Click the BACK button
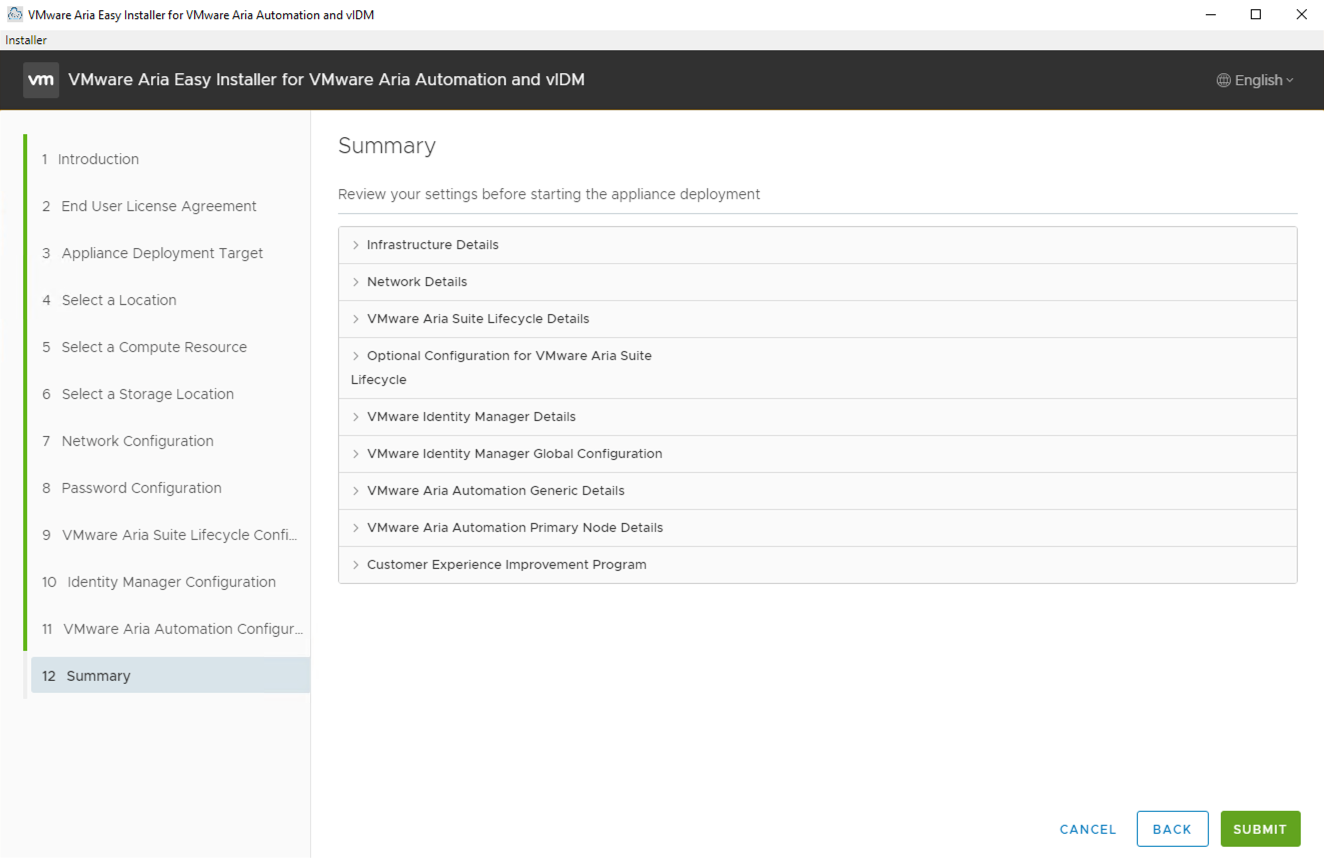 (x=1172, y=829)
